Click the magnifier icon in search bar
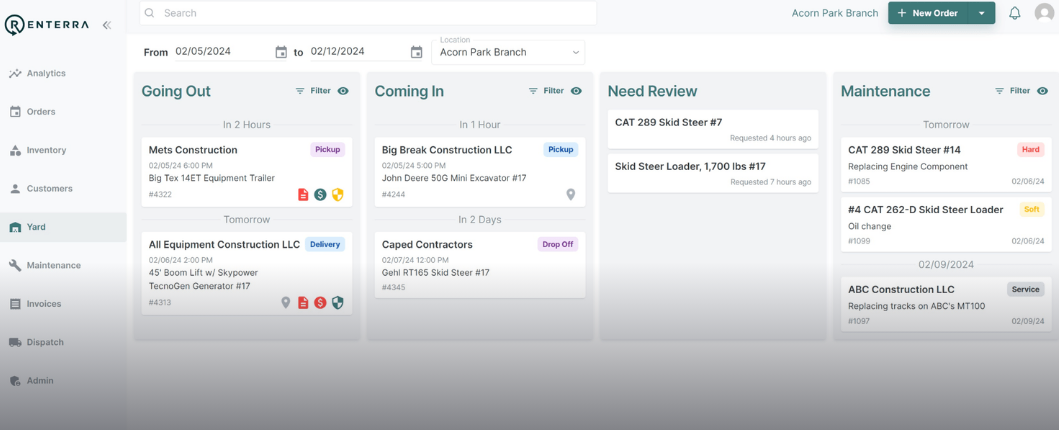 tap(150, 13)
